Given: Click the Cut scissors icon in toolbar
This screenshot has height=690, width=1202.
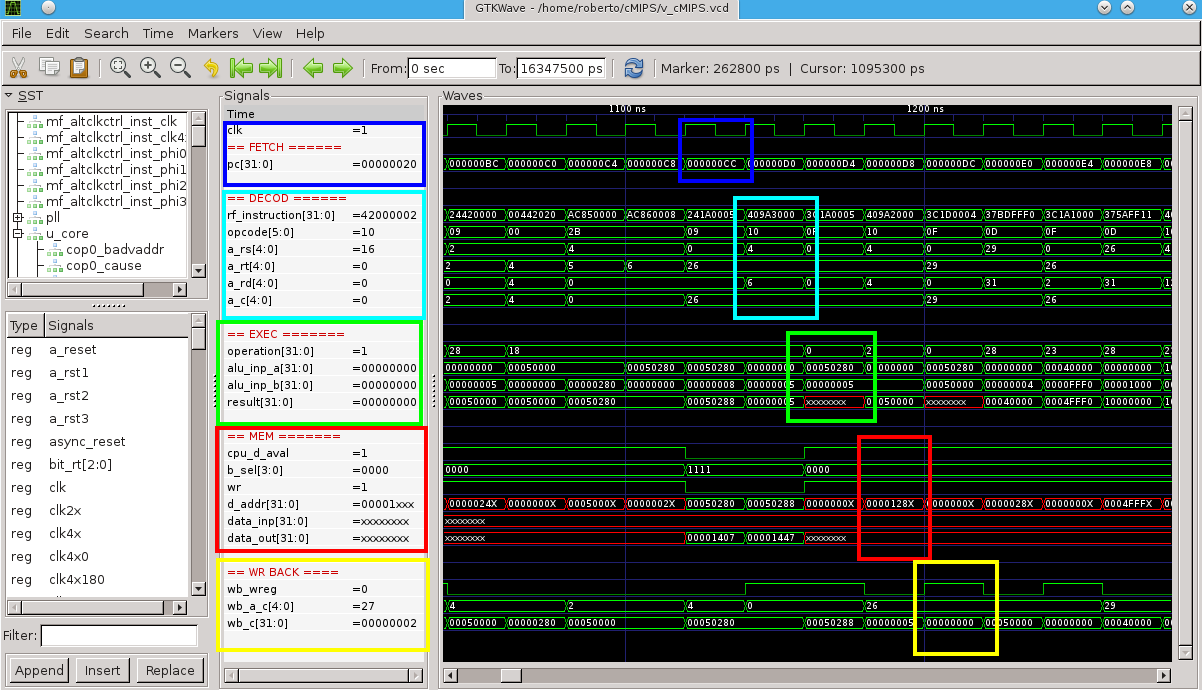Looking at the screenshot, I should 18,68.
